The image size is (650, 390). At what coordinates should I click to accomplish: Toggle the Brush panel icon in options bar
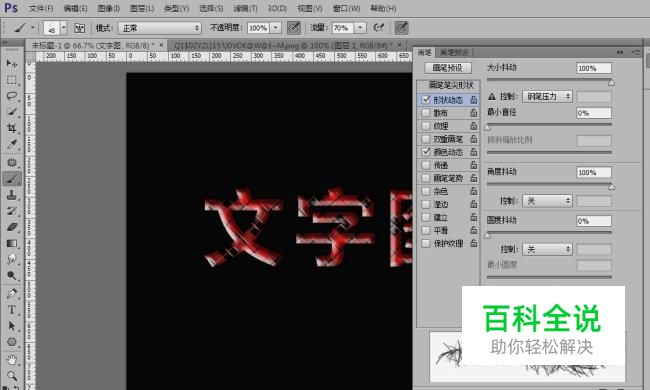point(79,28)
